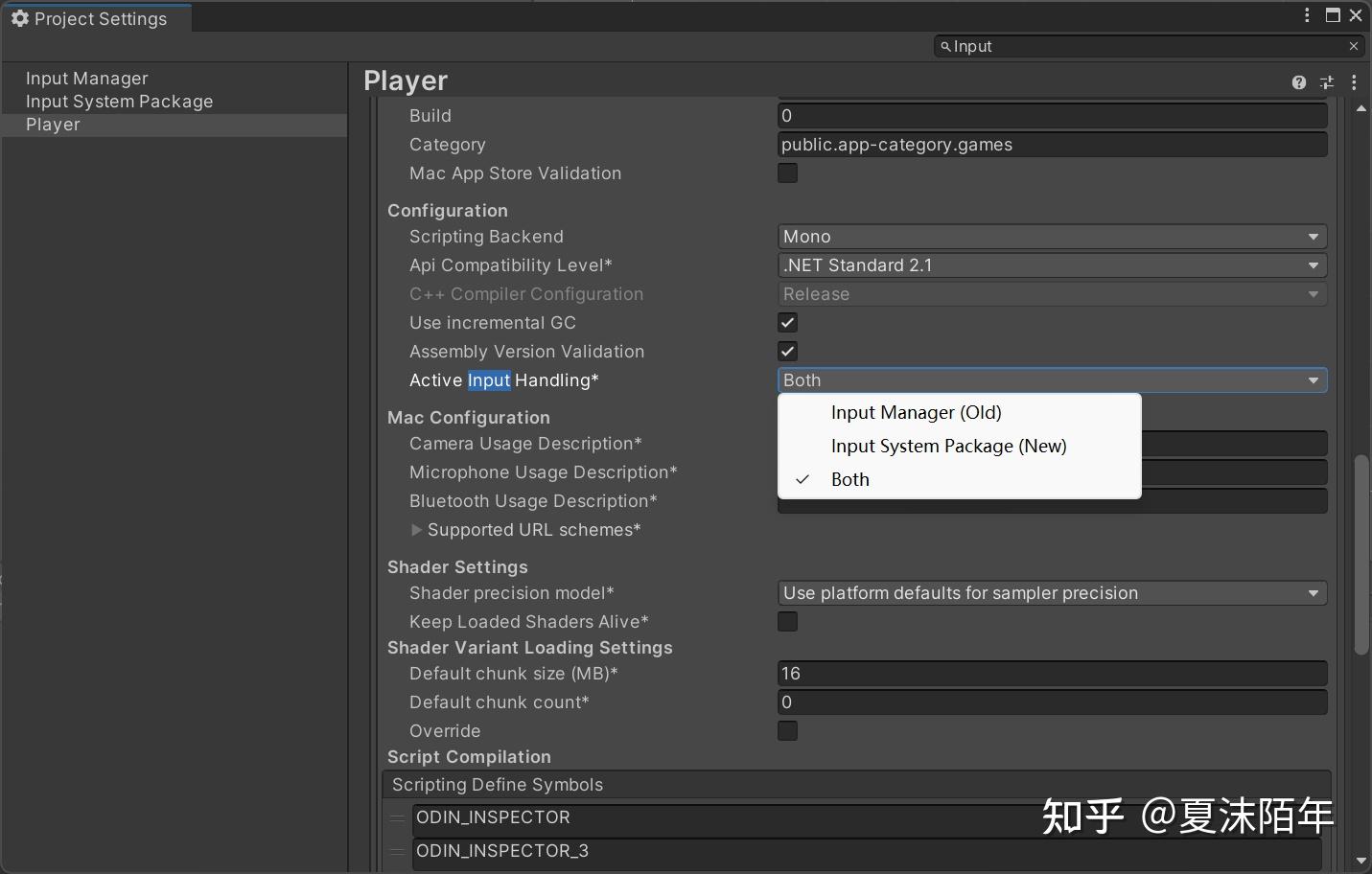The image size is (1372, 874).
Task: Uncheck Use incremental GC
Action: [786, 323]
